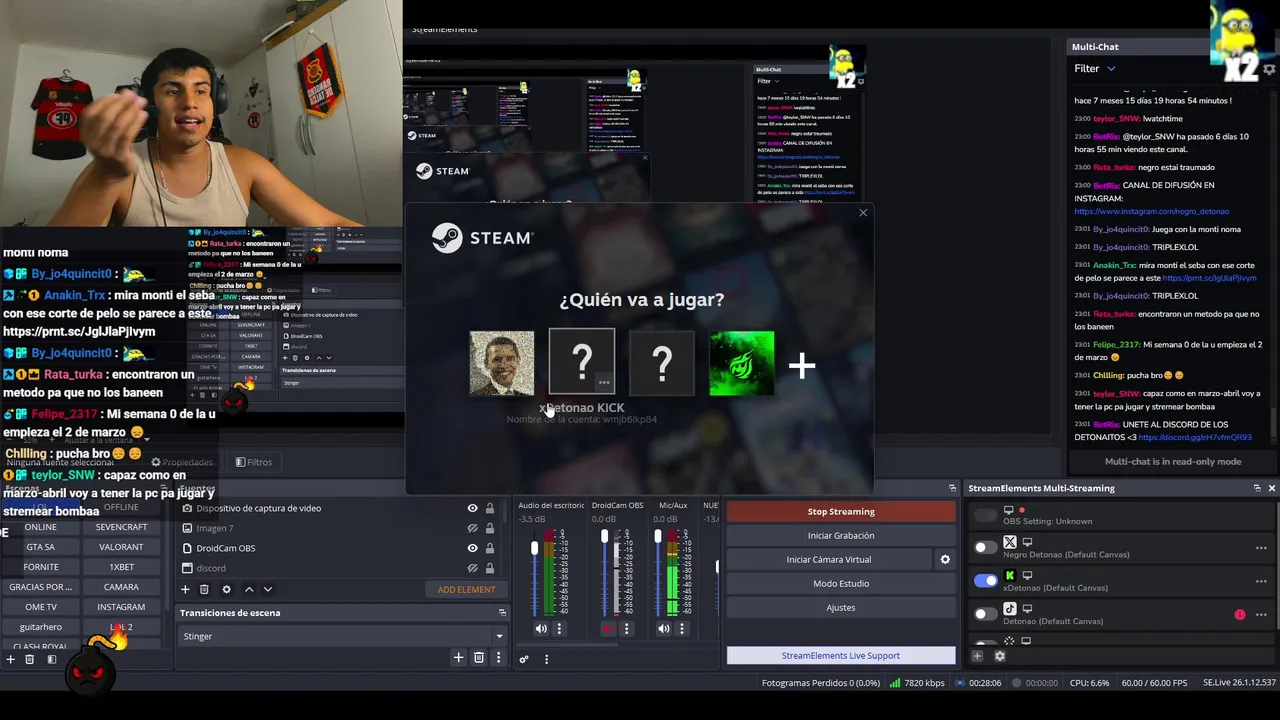Open xDetonao row more options
1280x720 pixels.
pos(1261,581)
